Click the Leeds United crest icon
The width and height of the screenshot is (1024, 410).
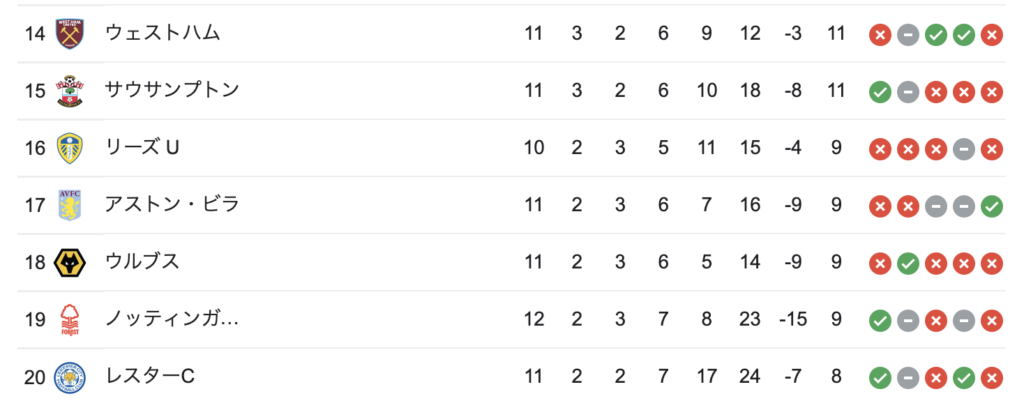pos(69,148)
